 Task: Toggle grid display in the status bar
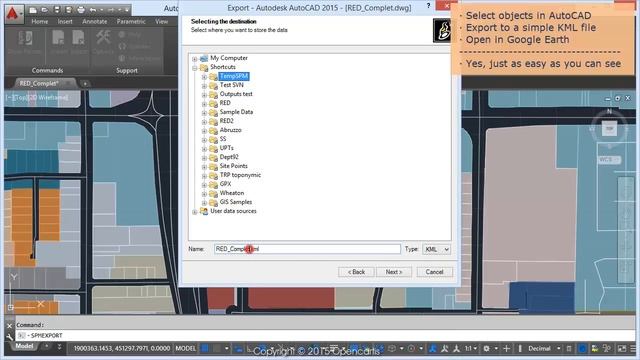point(205,349)
